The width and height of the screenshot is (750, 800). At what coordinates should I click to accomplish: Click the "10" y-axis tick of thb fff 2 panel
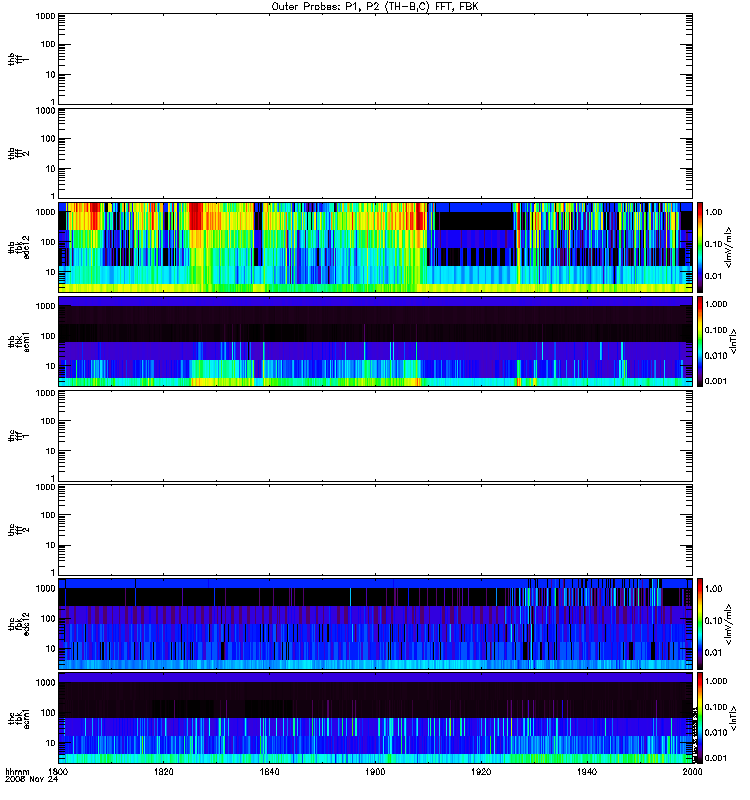coord(51,169)
